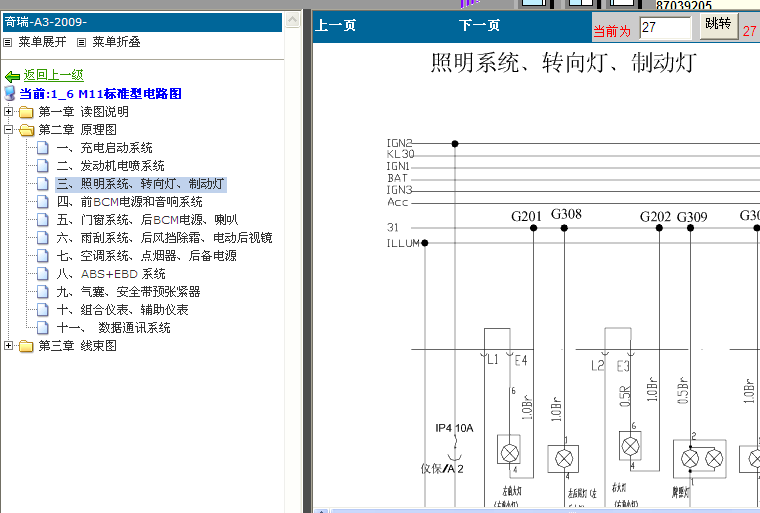Click the G308 ground label in diagram

click(x=566, y=214)
